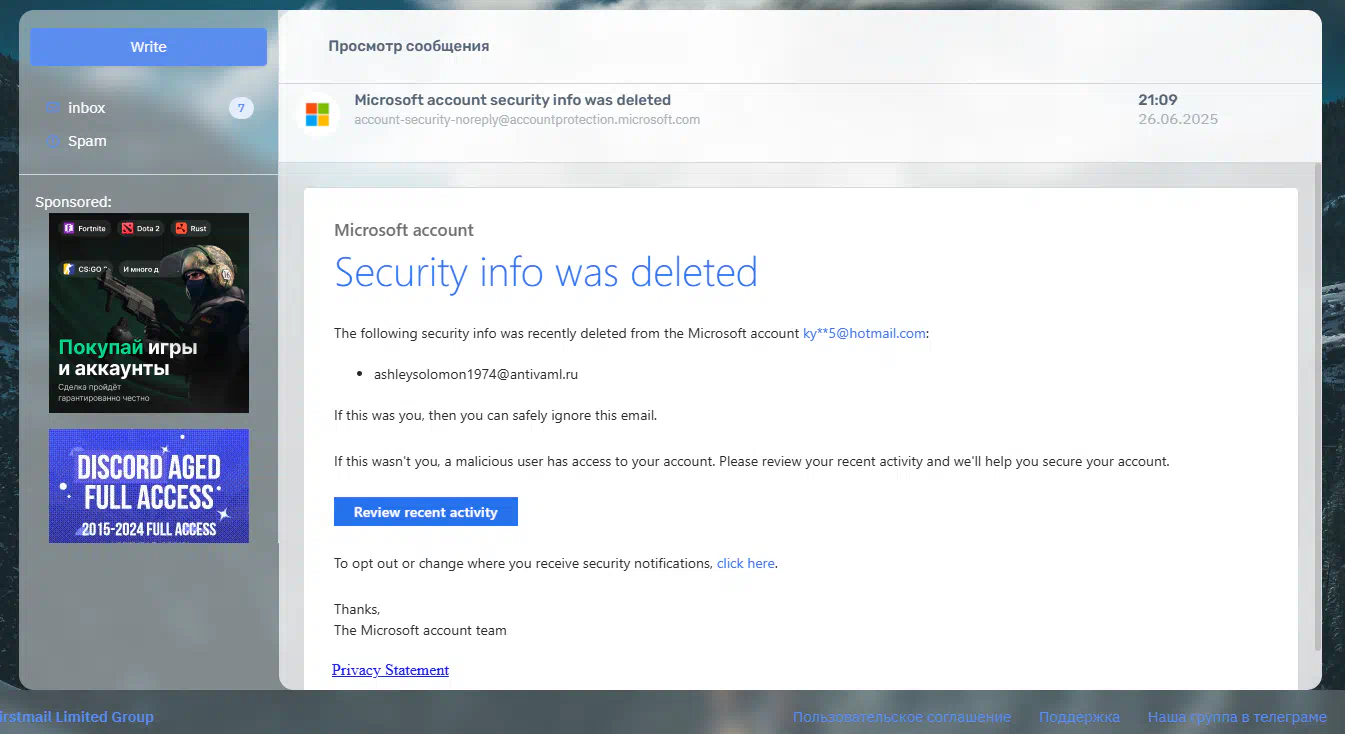Image resolution: width=1345 pixels, height=734 pixels.
Task: Click the Write button
Action: pos(148,47)
